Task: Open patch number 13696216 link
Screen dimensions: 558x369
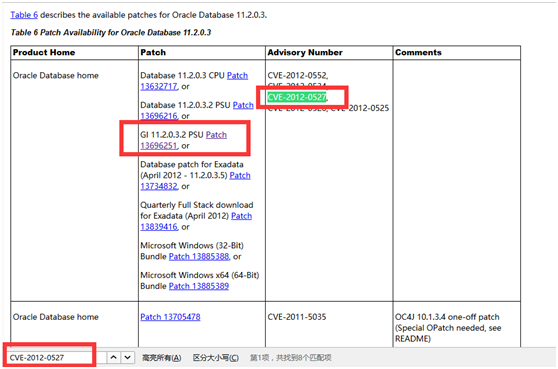Action: click(x=159, y=116)
